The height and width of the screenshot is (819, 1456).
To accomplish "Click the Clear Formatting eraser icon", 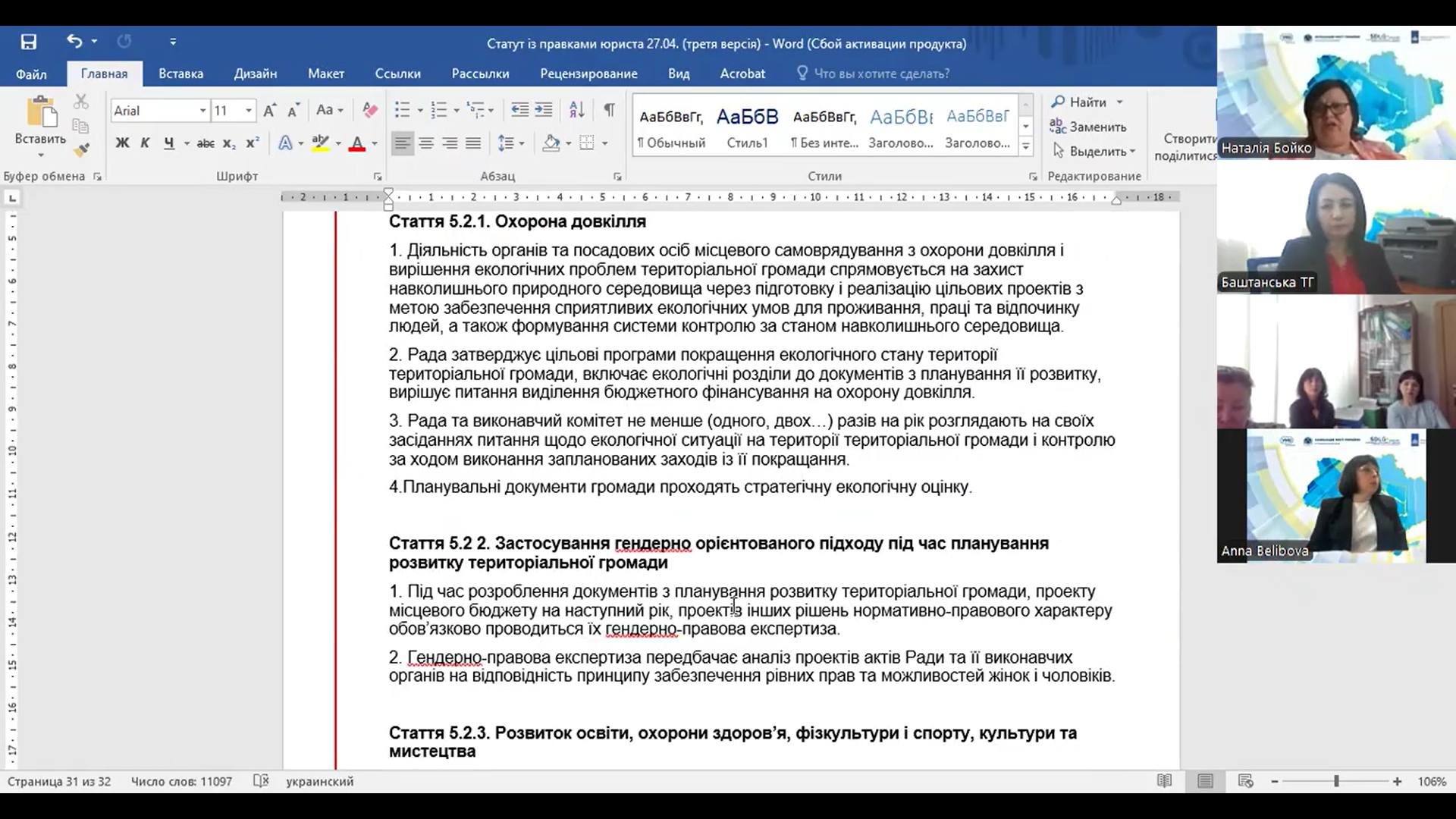I will [370, 110].
